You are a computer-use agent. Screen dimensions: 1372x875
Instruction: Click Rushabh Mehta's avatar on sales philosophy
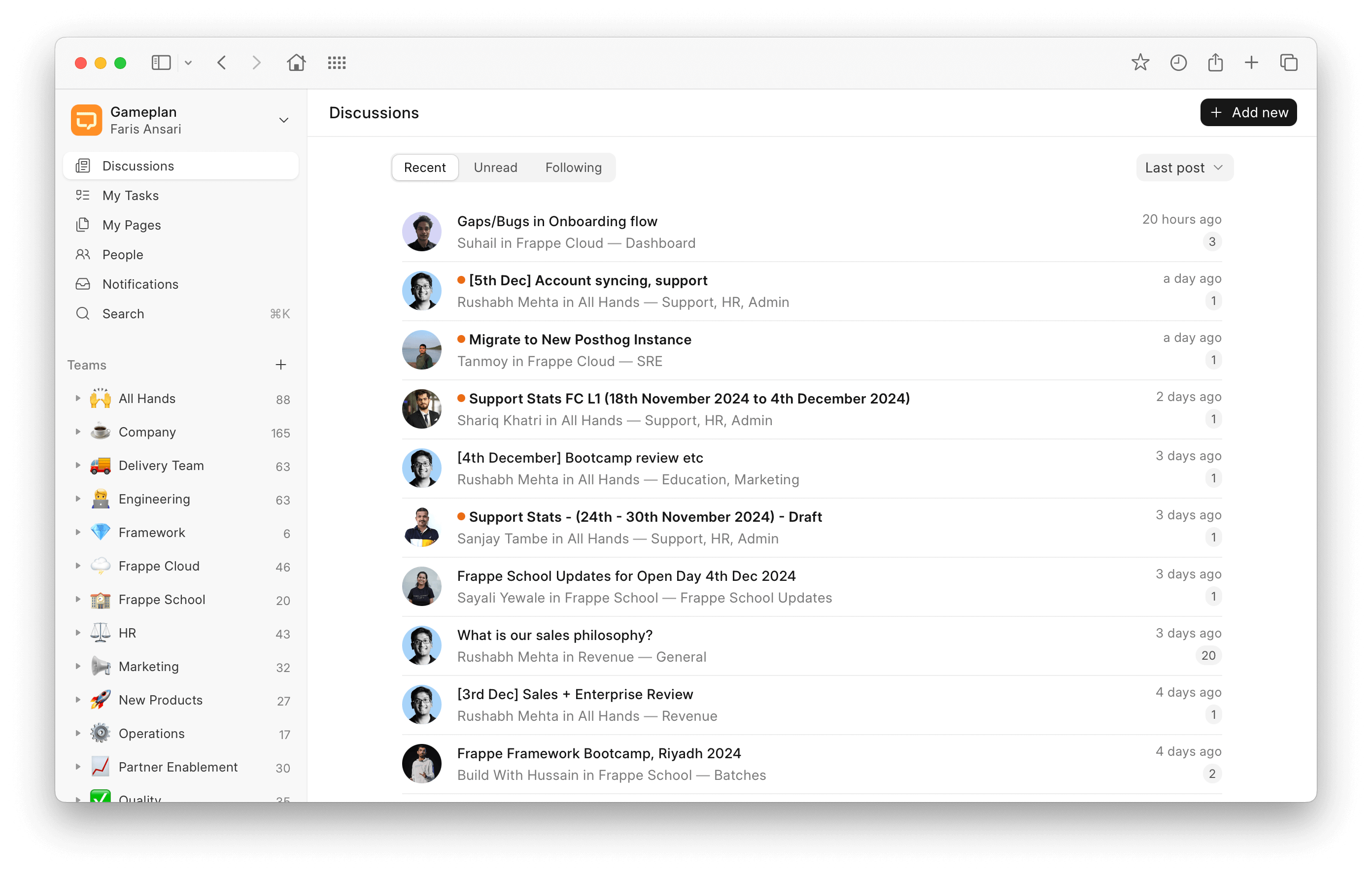[x=422, y=645]
